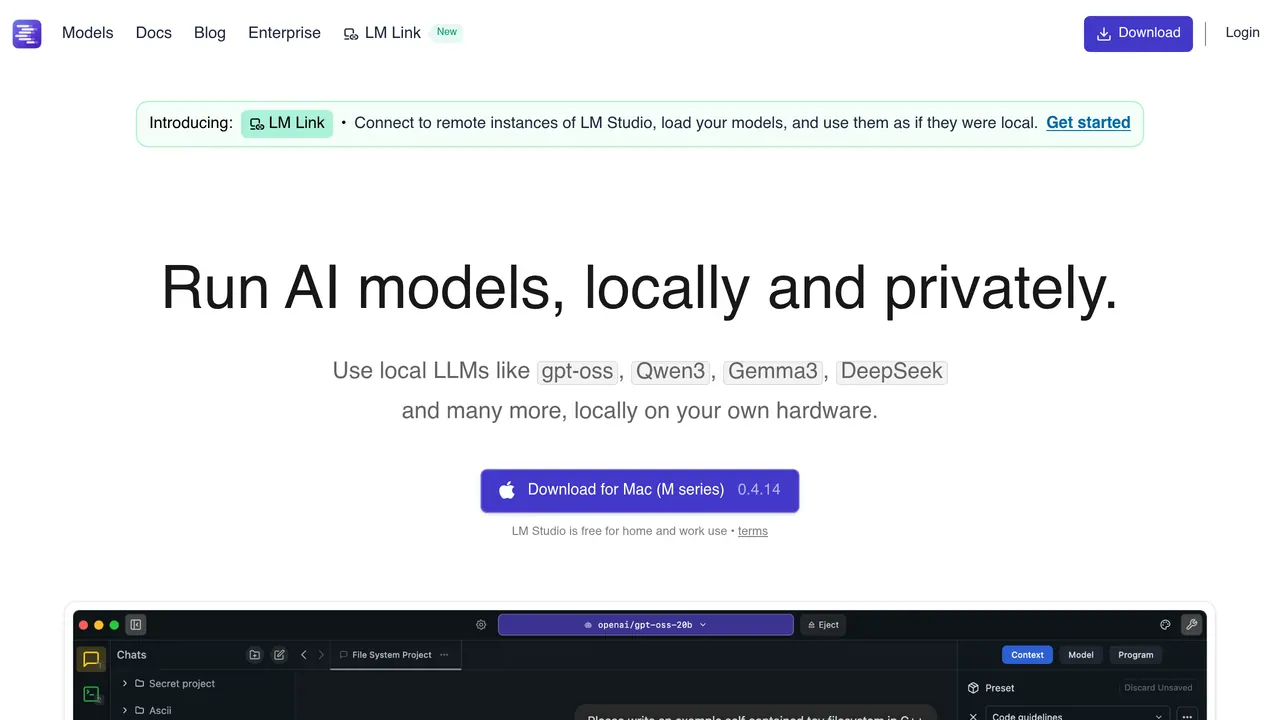
Task: Expand the Ascii folder
Action: coord(125,710)
